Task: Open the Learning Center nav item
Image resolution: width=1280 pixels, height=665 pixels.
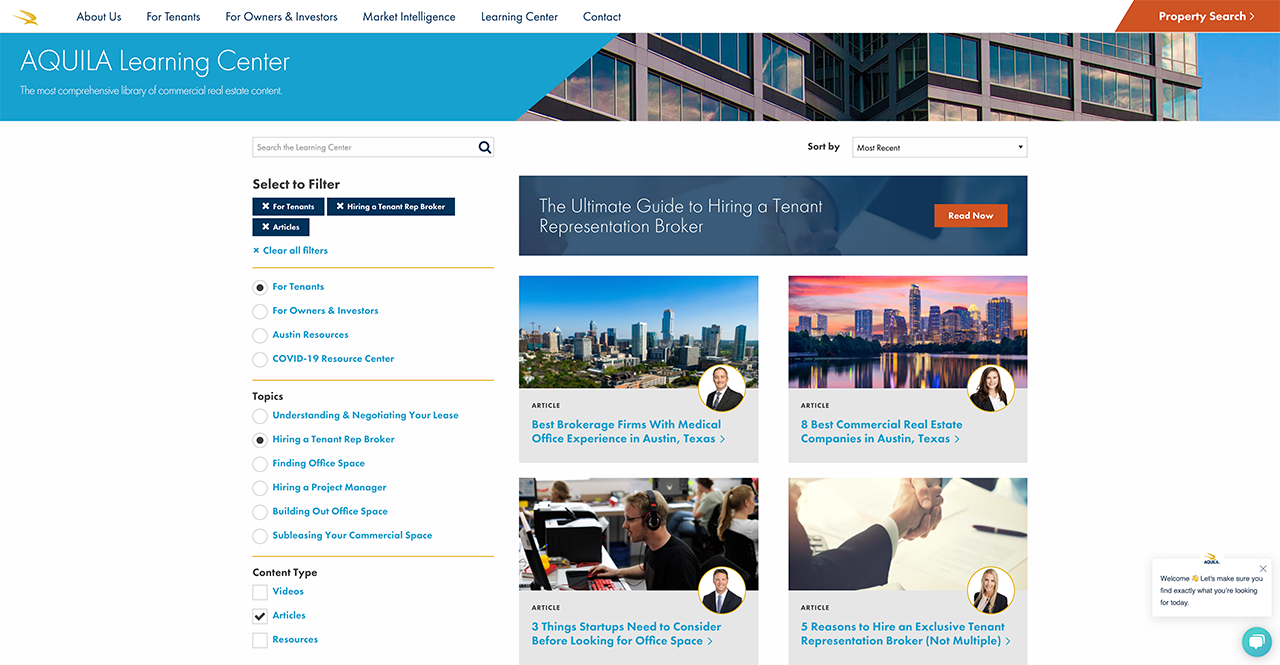Action: click(x=519, y=17)
